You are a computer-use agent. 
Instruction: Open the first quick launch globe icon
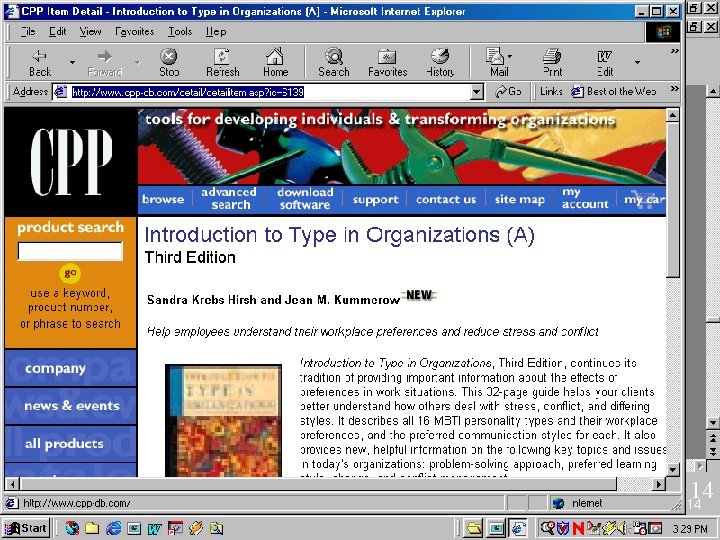click(72, 529)
